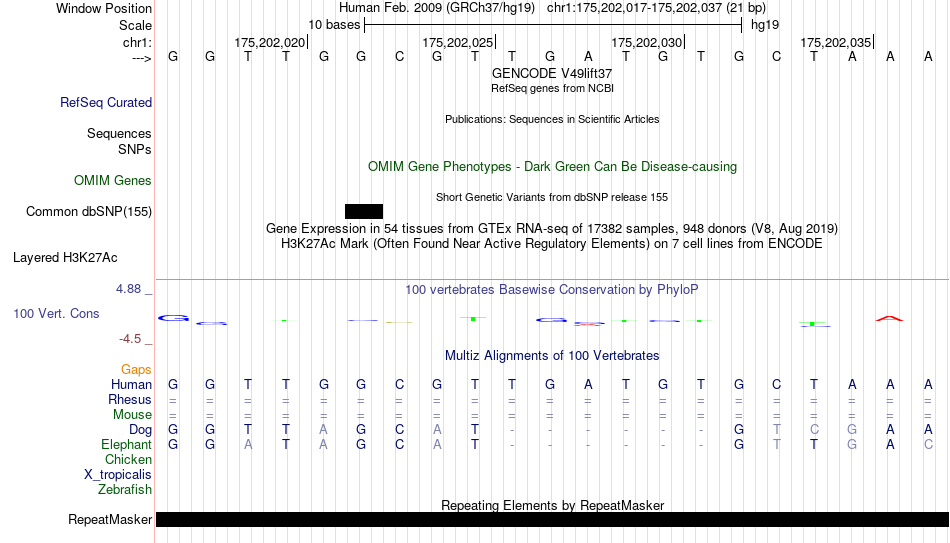Select the RepeatMasker track label

point(110,519)
